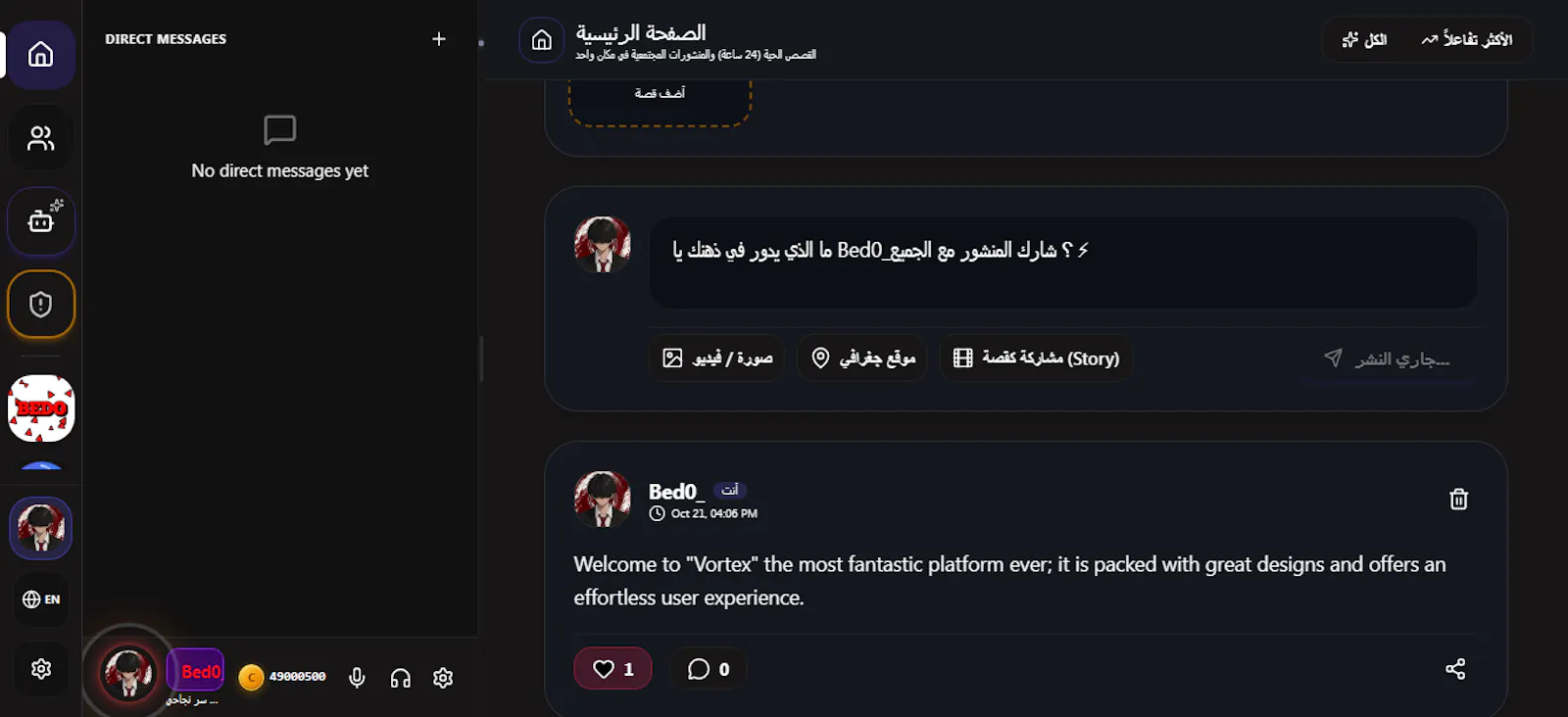
Task: Switch language with the EN globe button
Action: [41, 599]
